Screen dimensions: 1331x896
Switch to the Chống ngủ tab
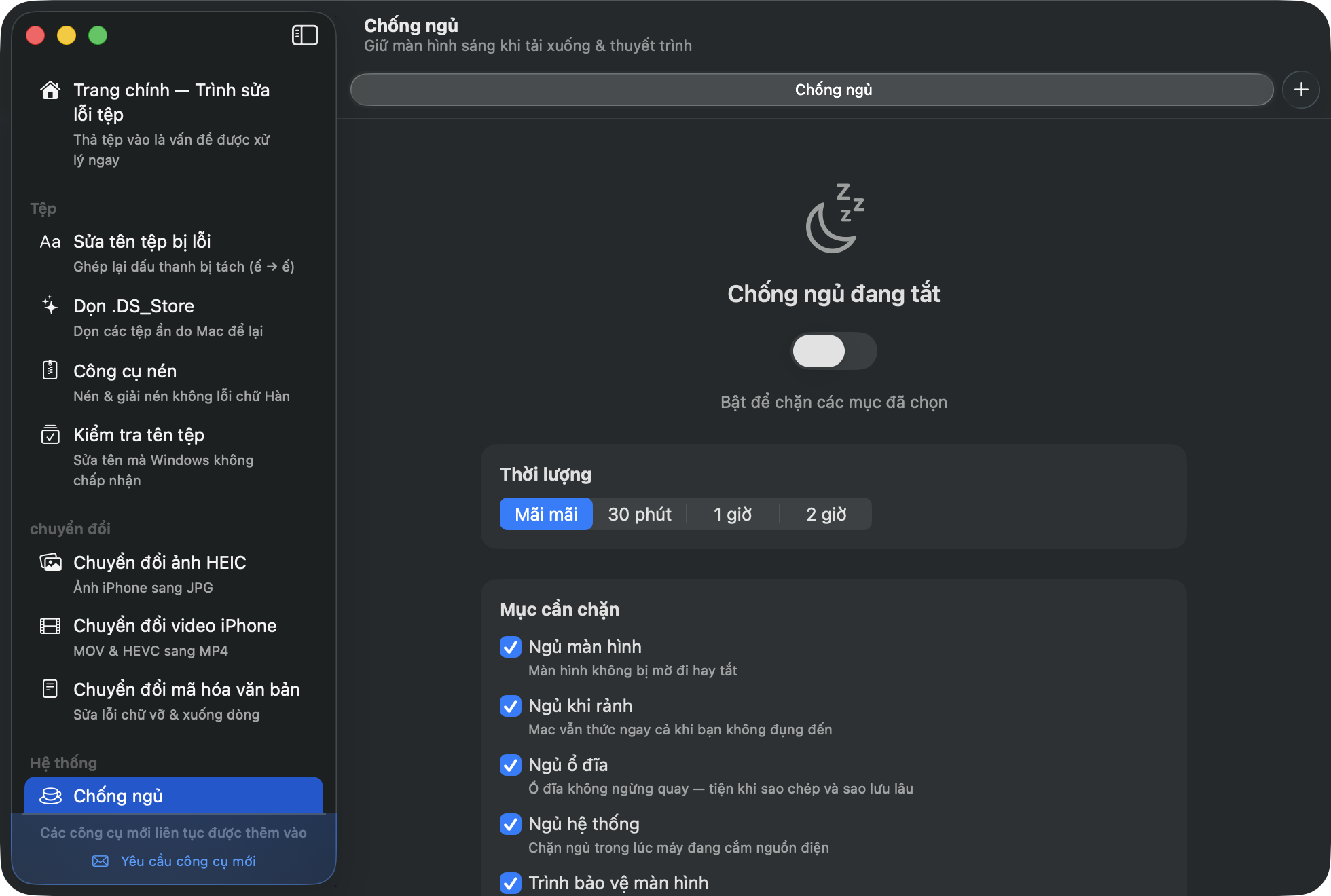coord(812,90)
